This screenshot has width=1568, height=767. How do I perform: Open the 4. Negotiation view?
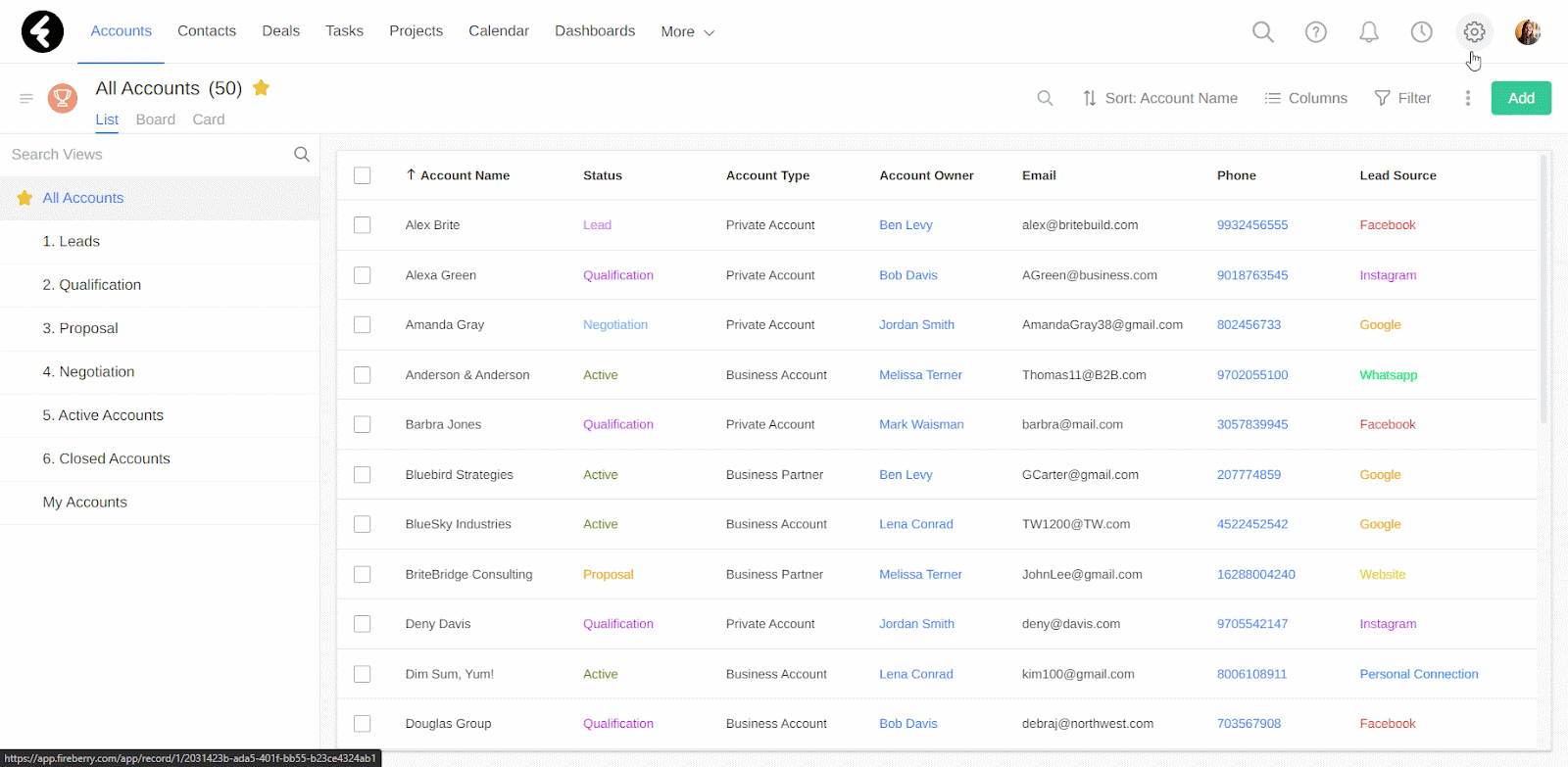pyautogui.click(x=160, y=372)
